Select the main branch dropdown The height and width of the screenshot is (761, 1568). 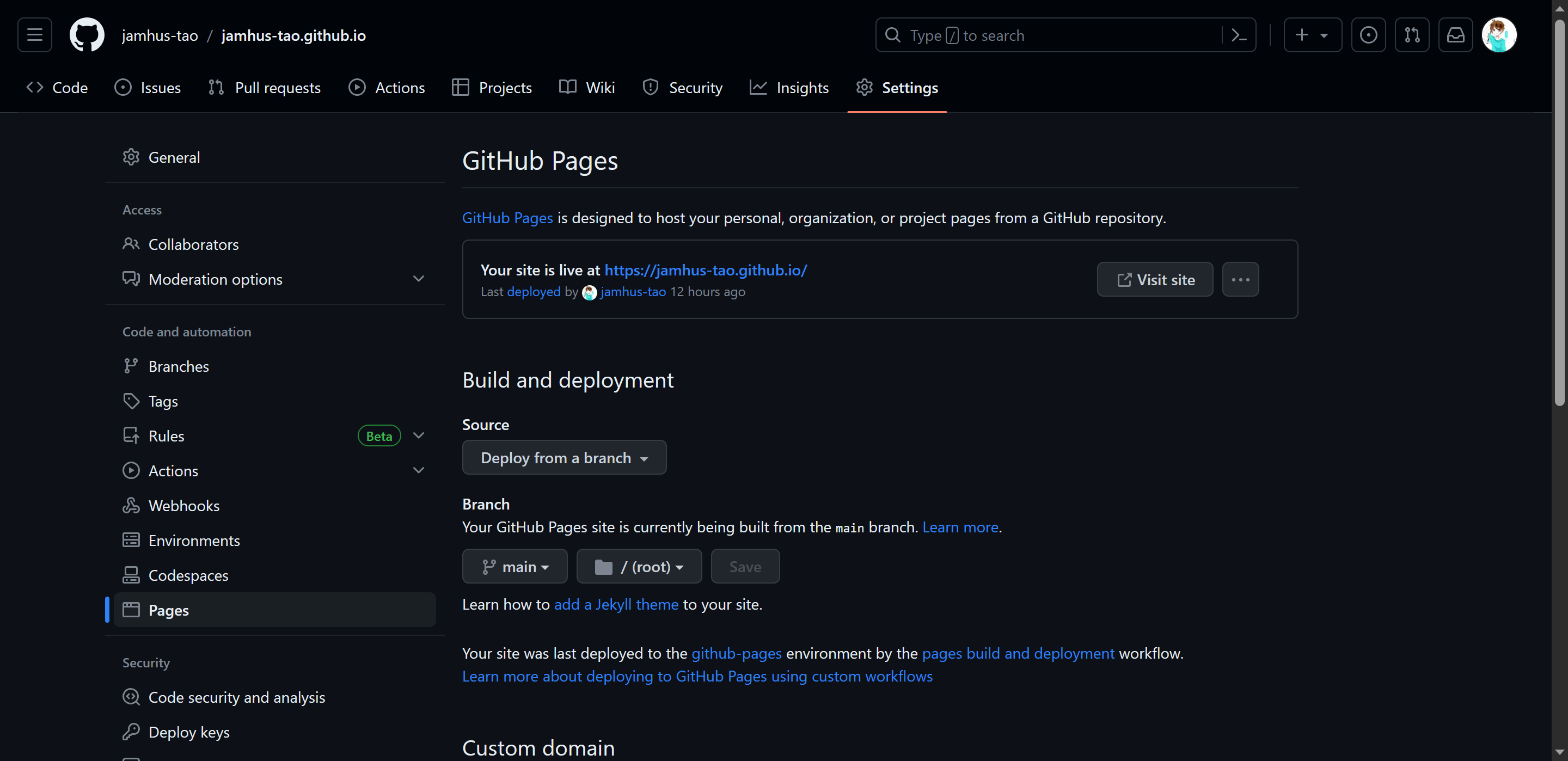(515, 566)
